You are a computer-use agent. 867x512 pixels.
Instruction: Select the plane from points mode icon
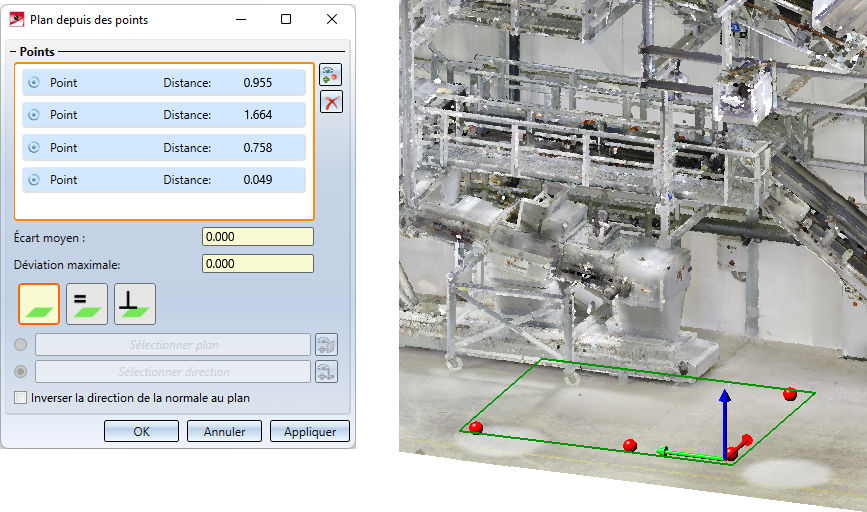[39, 304]
